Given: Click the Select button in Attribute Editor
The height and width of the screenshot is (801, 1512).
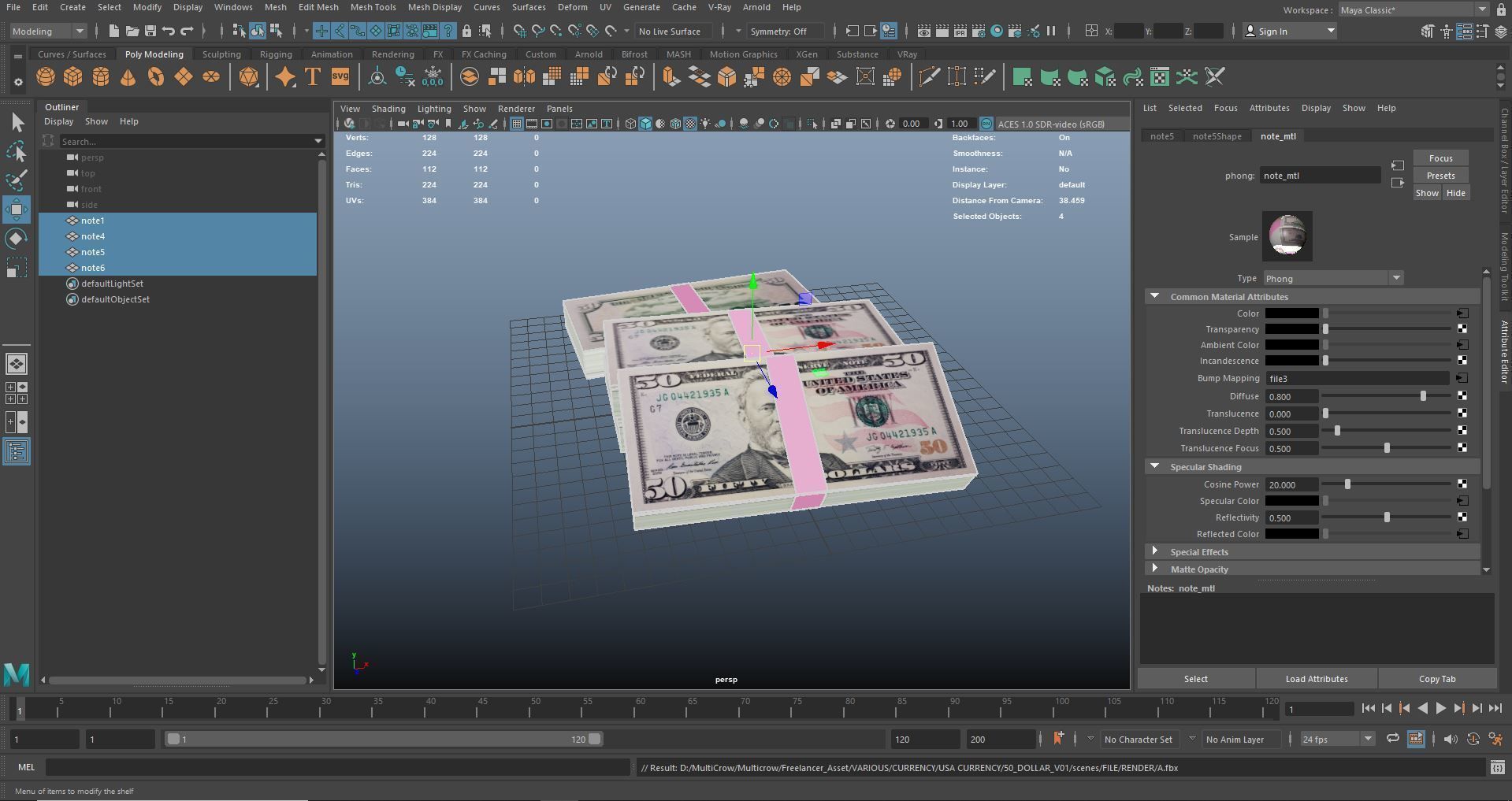Looking at the screenshot, I should tap(1195, 679).
